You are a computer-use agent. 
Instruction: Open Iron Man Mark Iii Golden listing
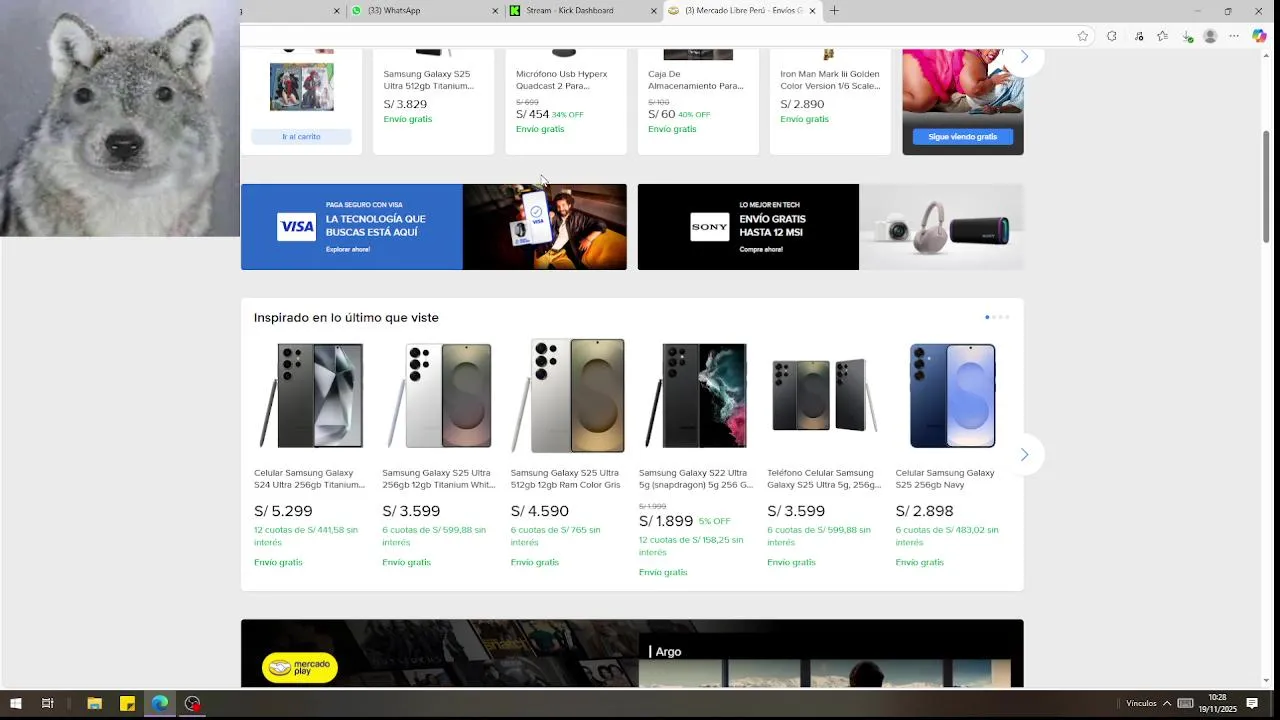(x=830, y=80)
